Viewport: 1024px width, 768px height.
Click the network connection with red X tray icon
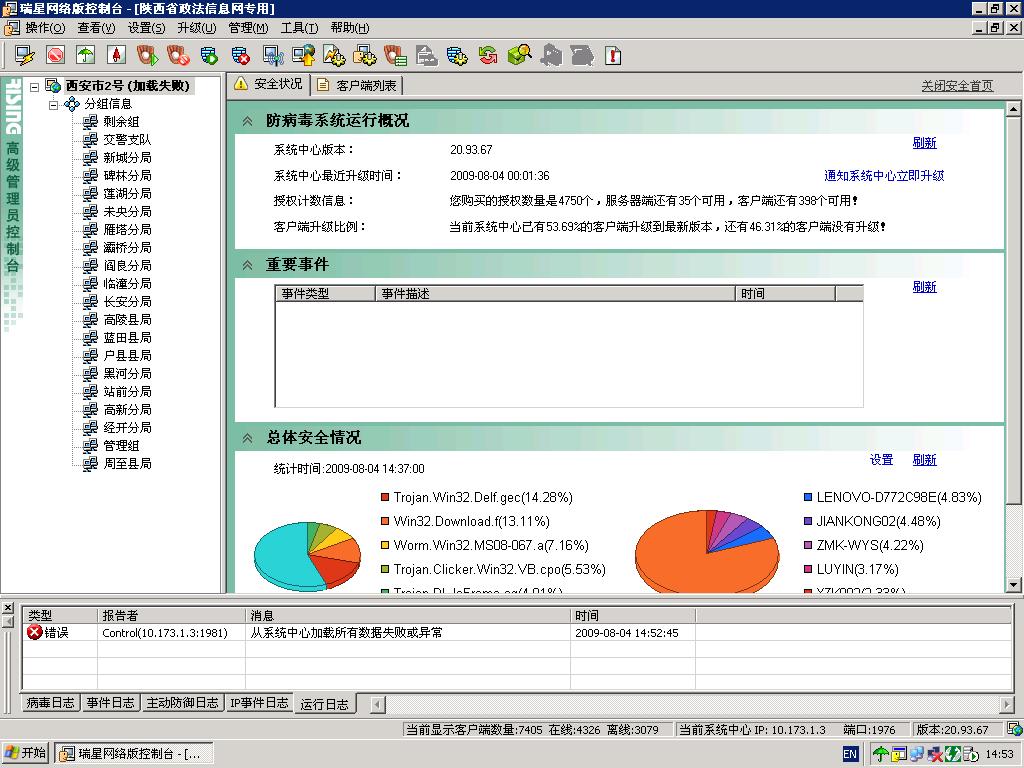point(935,754)
